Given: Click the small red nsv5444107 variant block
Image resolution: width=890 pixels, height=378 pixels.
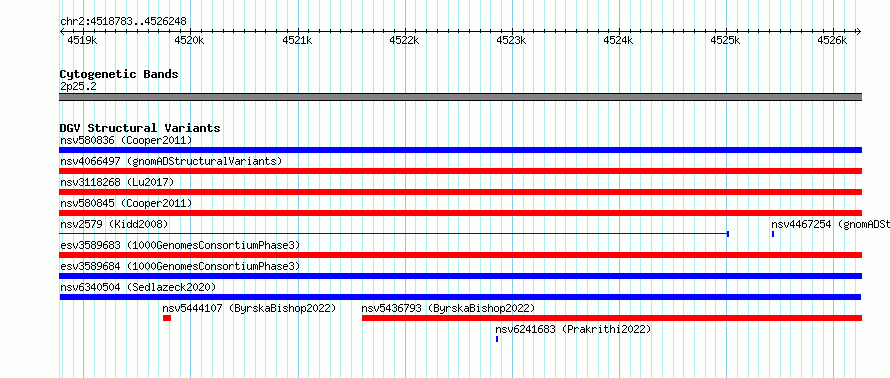Looking at the screenshot, I should 167,318.
